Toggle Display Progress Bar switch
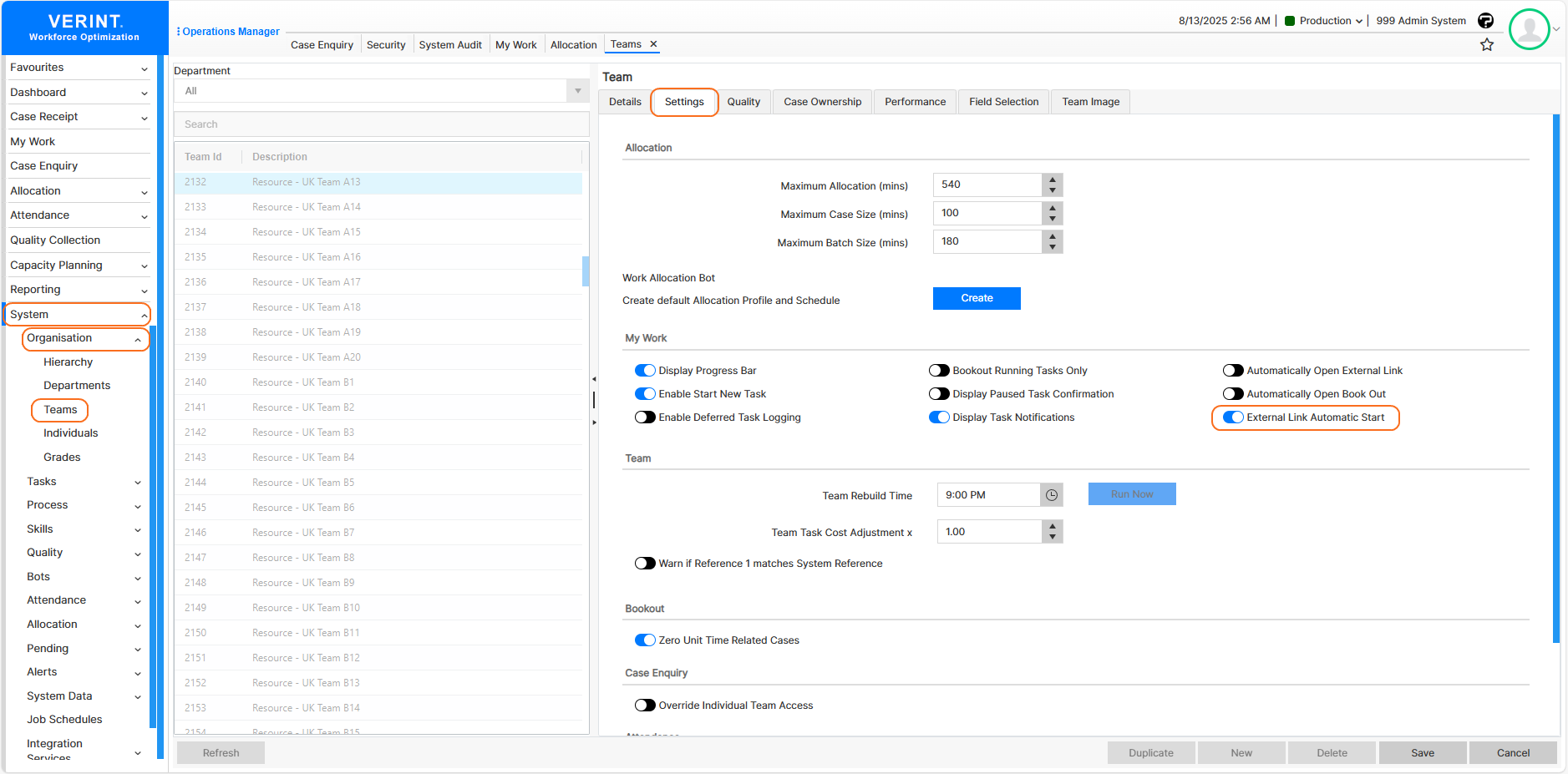Image resolution: width=1568 pixels, height=774 pixels. (645, 371)
